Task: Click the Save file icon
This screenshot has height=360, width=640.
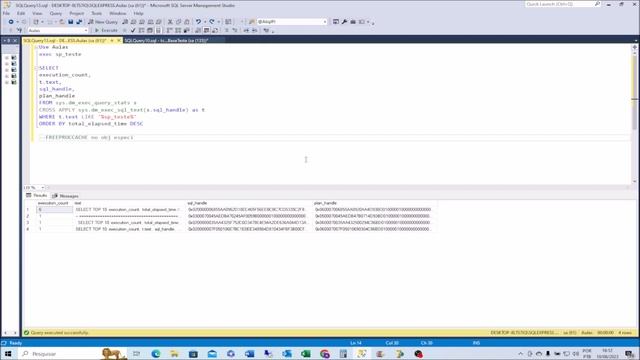Action: 71,22
